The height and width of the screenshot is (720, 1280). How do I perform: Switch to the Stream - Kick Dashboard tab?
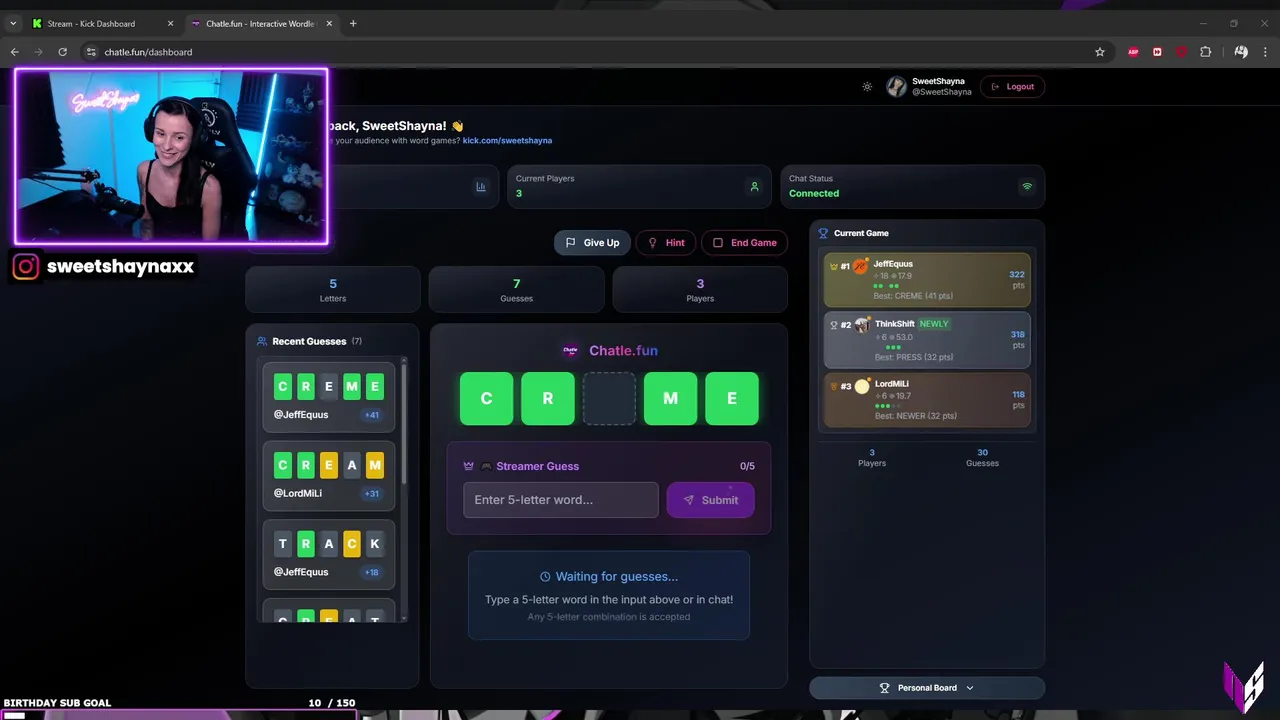(x=100, y=23)
